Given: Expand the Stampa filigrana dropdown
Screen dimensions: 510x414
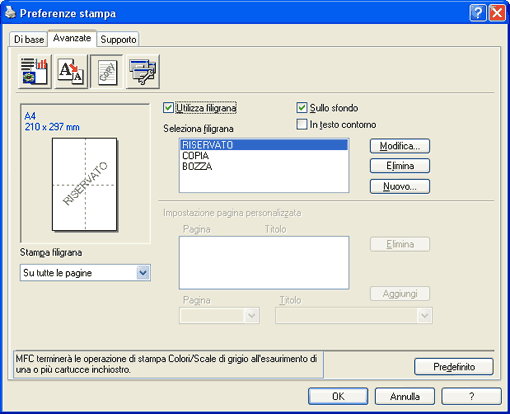Looking at the screenshot, I should 143,273.
